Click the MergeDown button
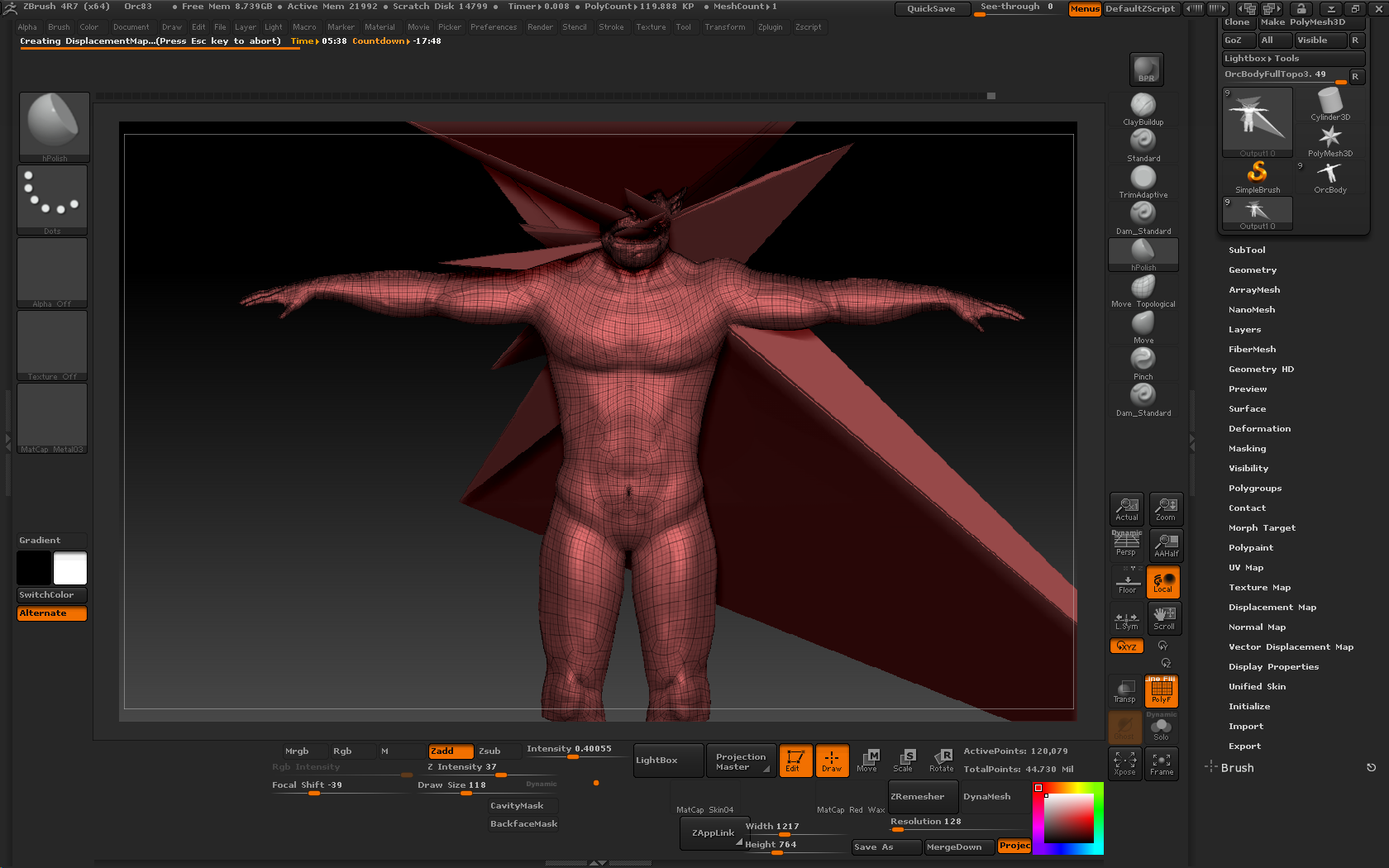Image resolution: width=1389 pixels, height=868 pixels. [x=960, y=847]
